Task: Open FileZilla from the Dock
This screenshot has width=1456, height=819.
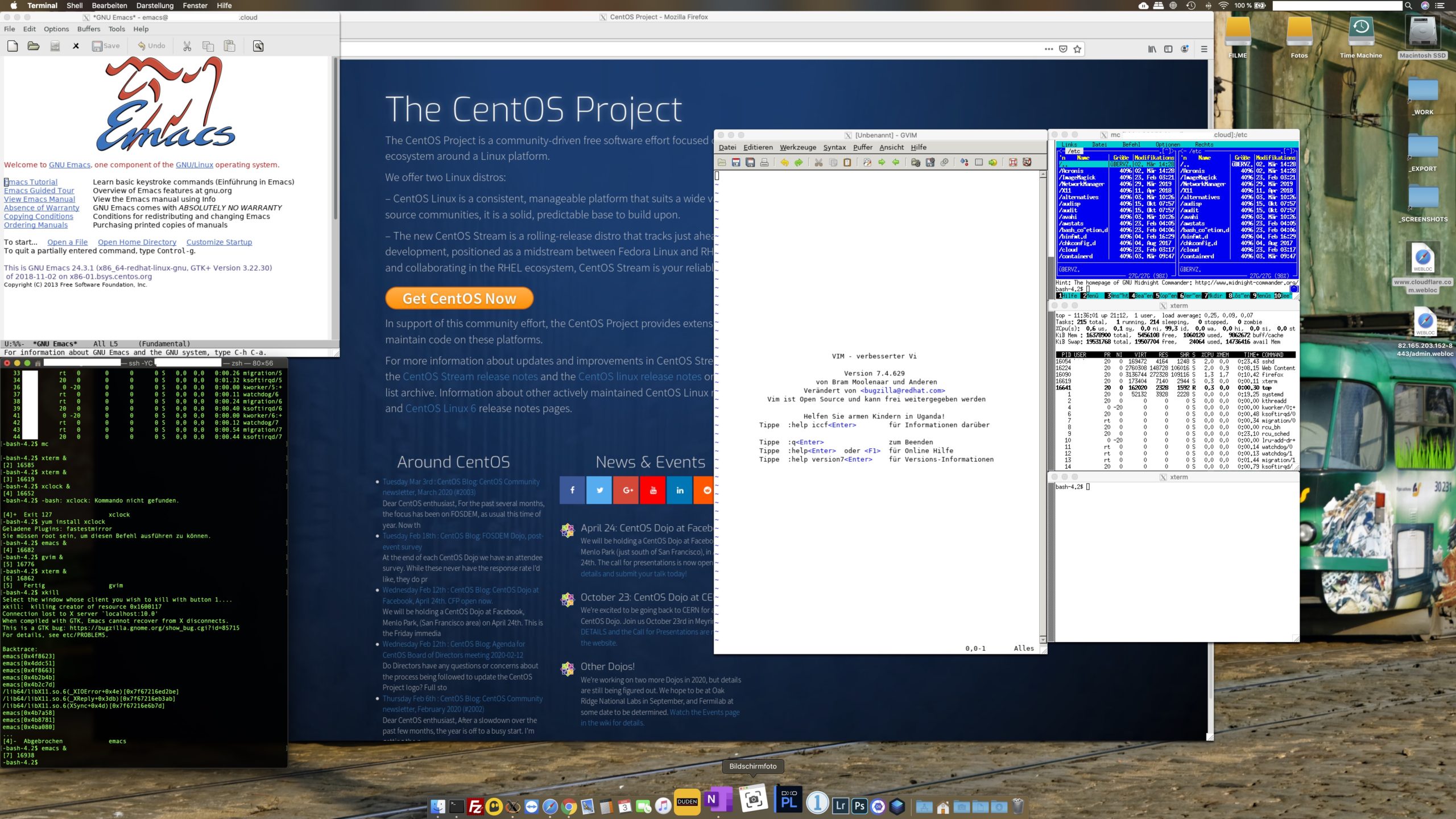Action: pyautogui.click(x=475, y=806)
